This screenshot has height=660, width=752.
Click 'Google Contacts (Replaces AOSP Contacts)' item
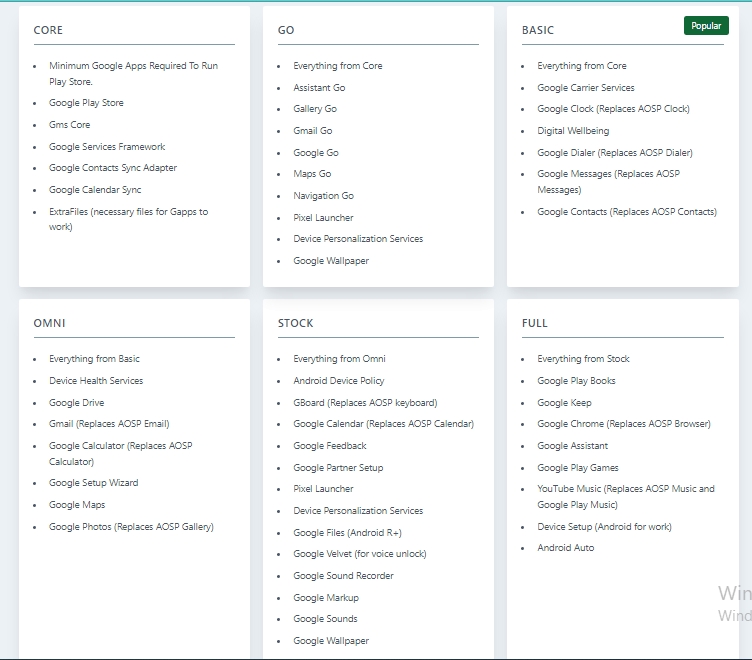(x=627, y=212)
